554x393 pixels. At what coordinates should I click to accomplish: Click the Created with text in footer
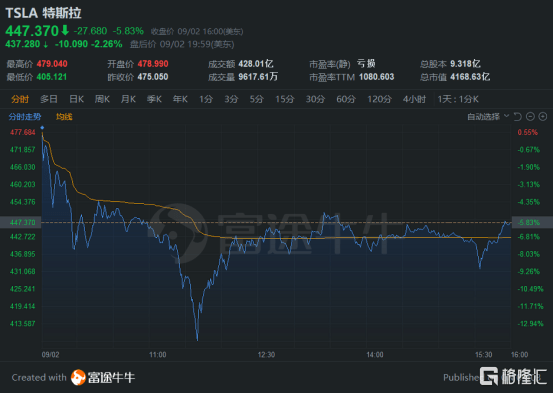(39, 377)
